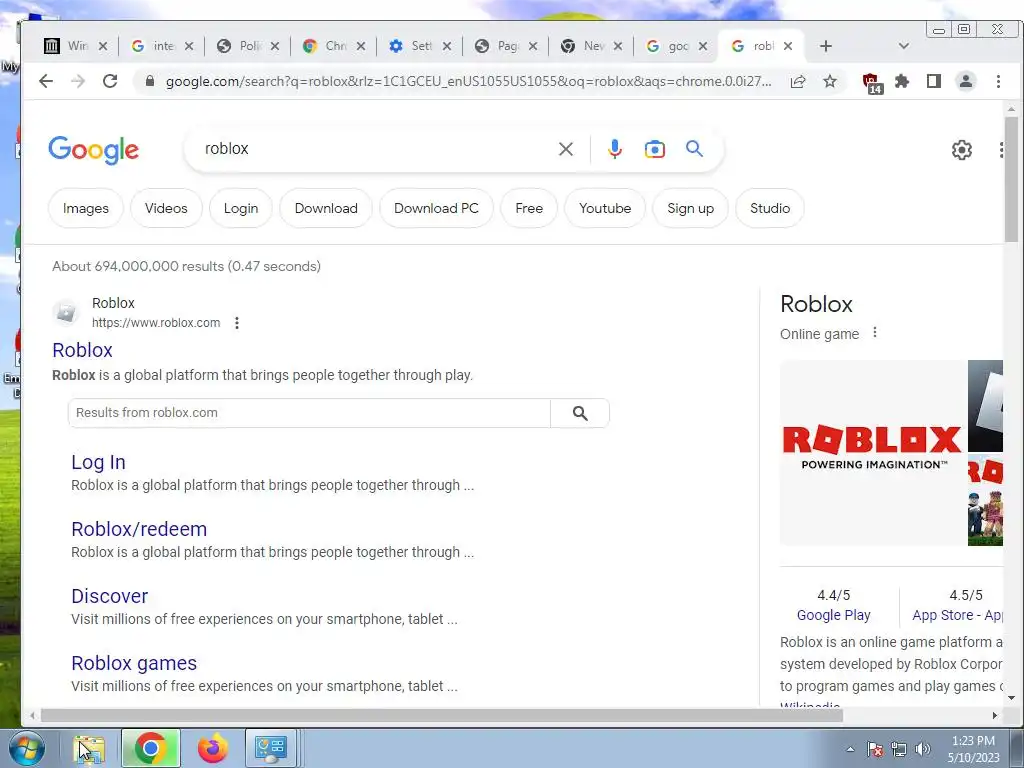Image resolution: width=1024 pixels, height=768 pixels.
Task: Toggle the browser side panel
Action: (x=934, y=81)
